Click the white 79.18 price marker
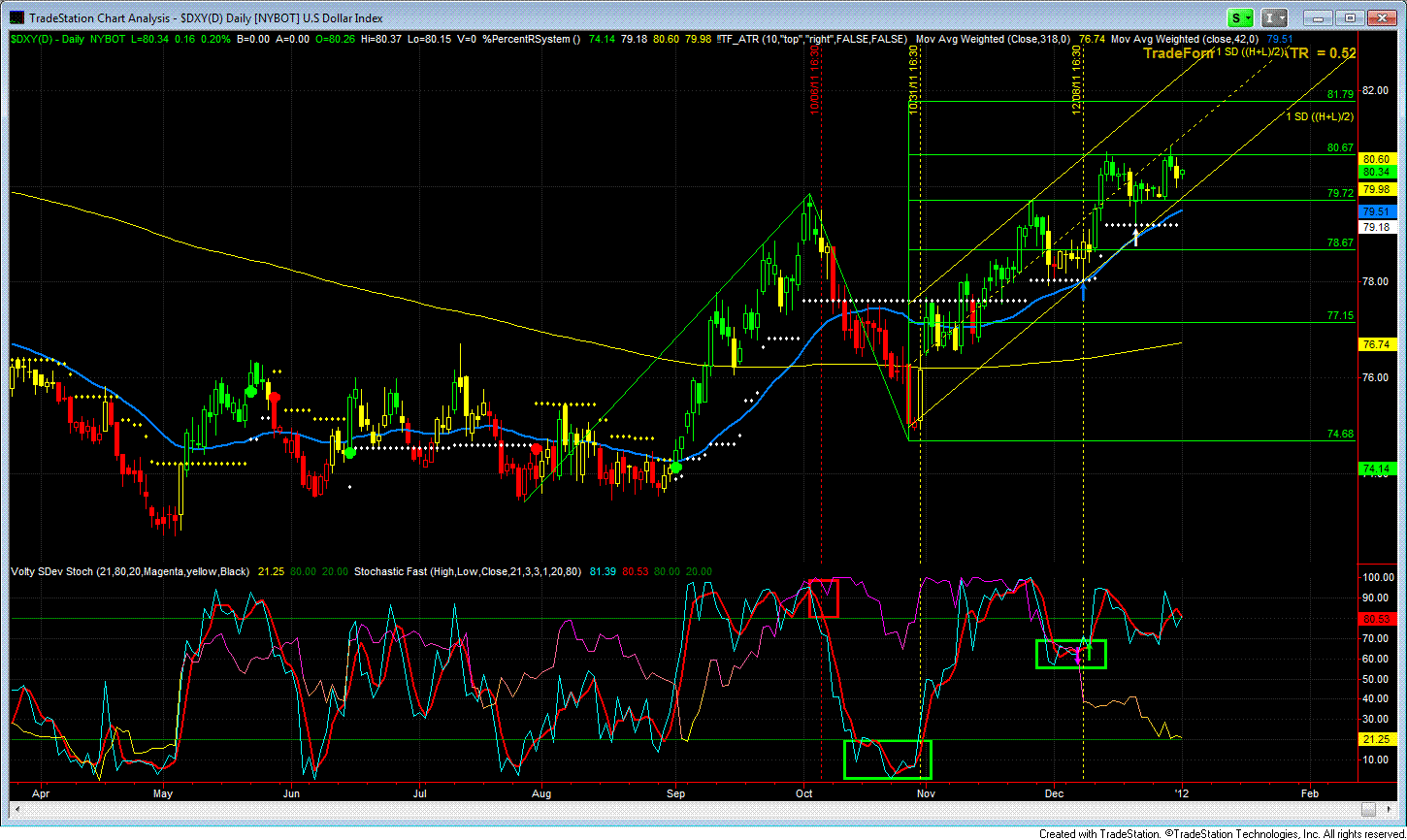Image resolution: width=1407 pixels, height=840 pixels. click(1378, 226)
